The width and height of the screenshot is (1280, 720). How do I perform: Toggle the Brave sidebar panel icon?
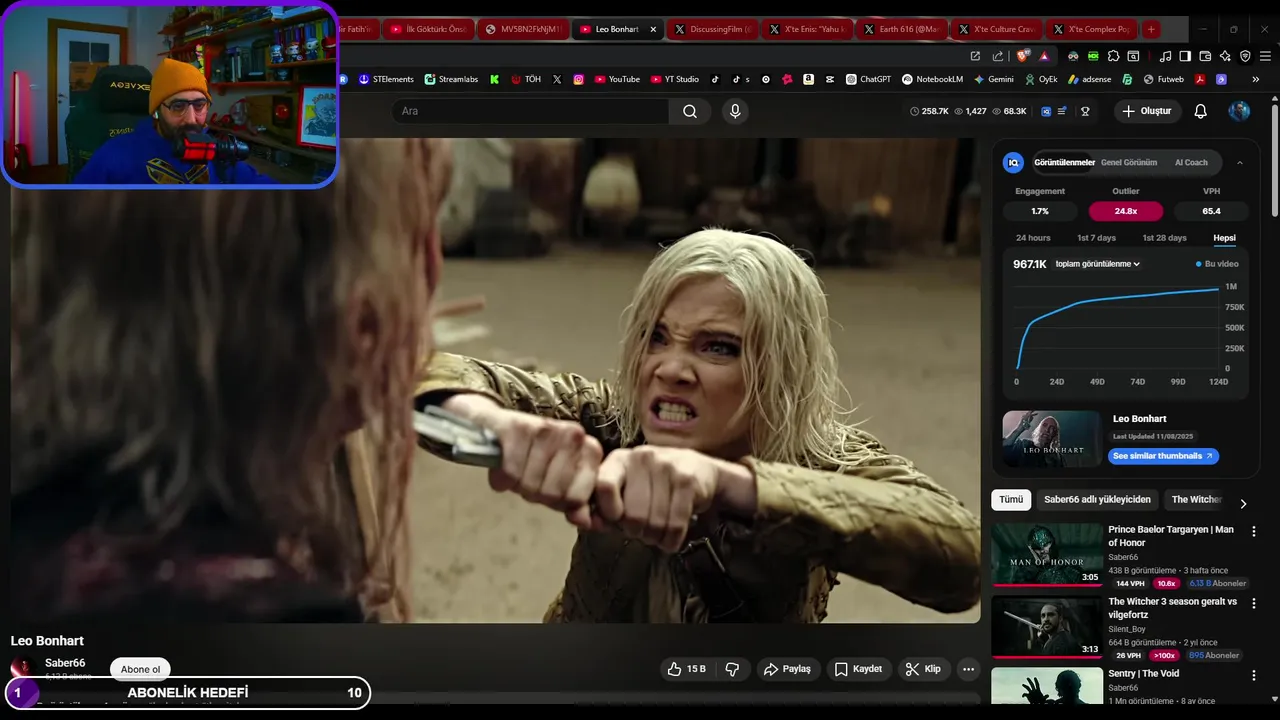click(x=1185, y=56)
